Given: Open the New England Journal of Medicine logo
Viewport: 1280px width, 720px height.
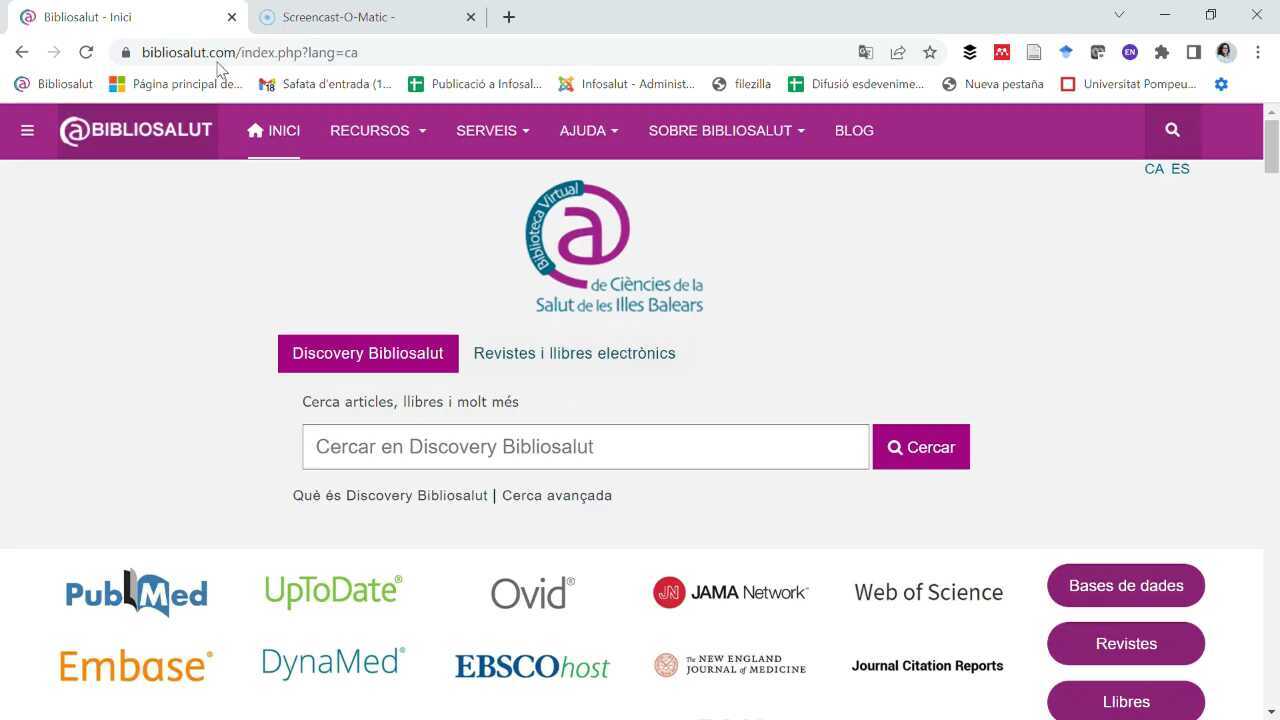Looking at the screenshot, I should pyautogui.click(x=730, y=666).
